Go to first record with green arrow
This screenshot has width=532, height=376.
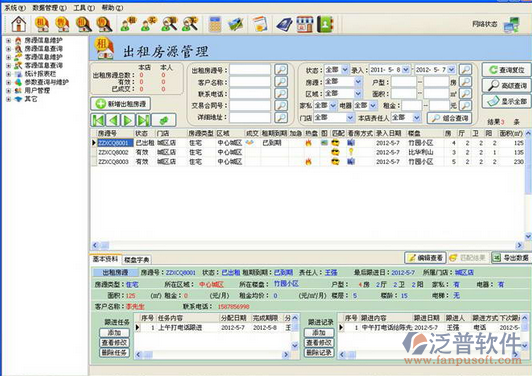tap(98, 120)
